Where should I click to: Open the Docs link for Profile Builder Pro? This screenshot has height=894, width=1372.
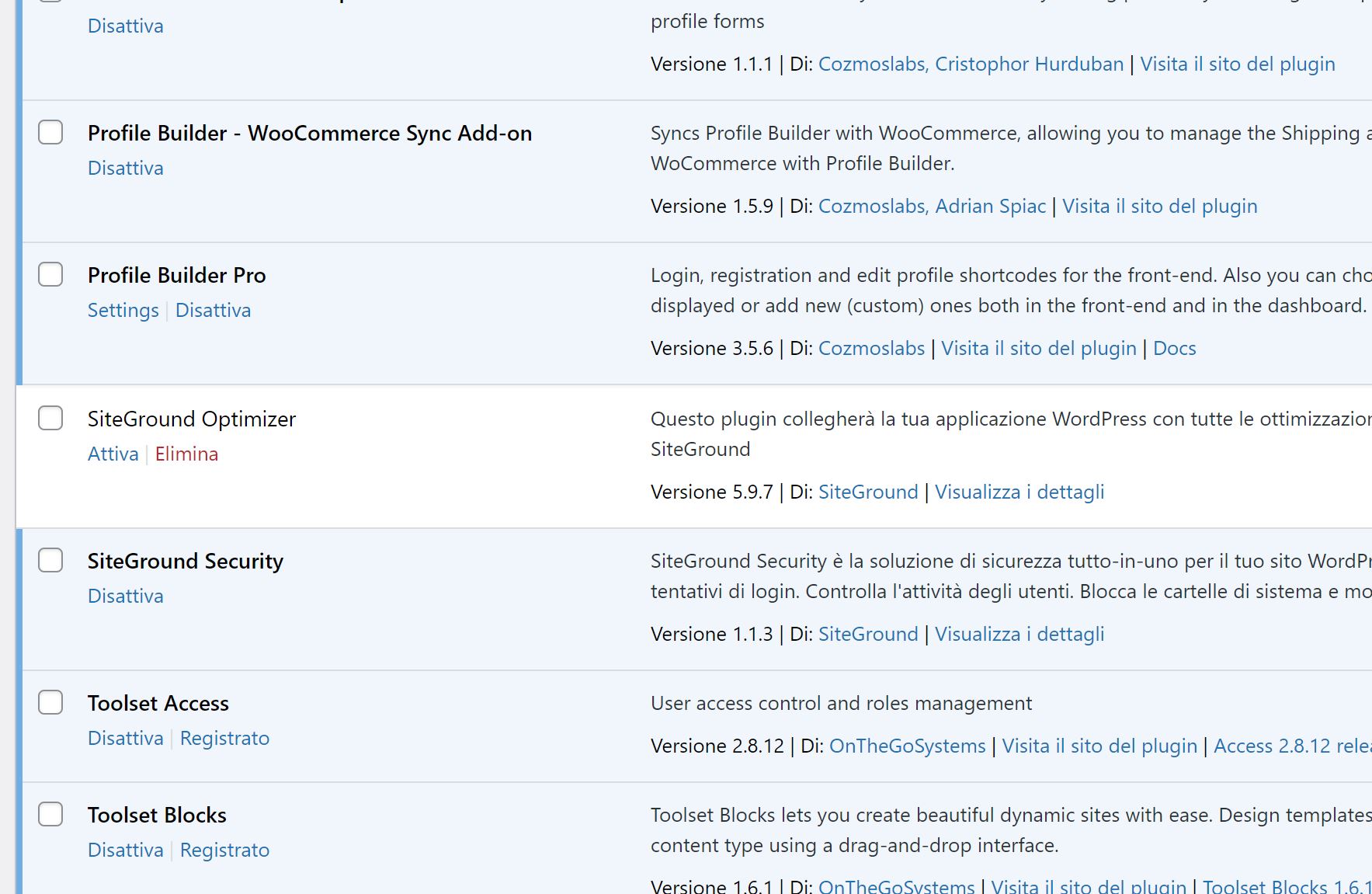(1174, 348)
